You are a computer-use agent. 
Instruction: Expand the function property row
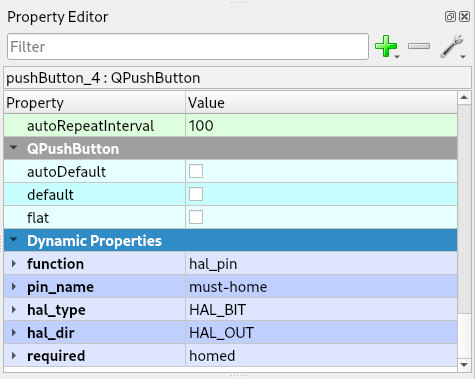(x=14, y=264)
